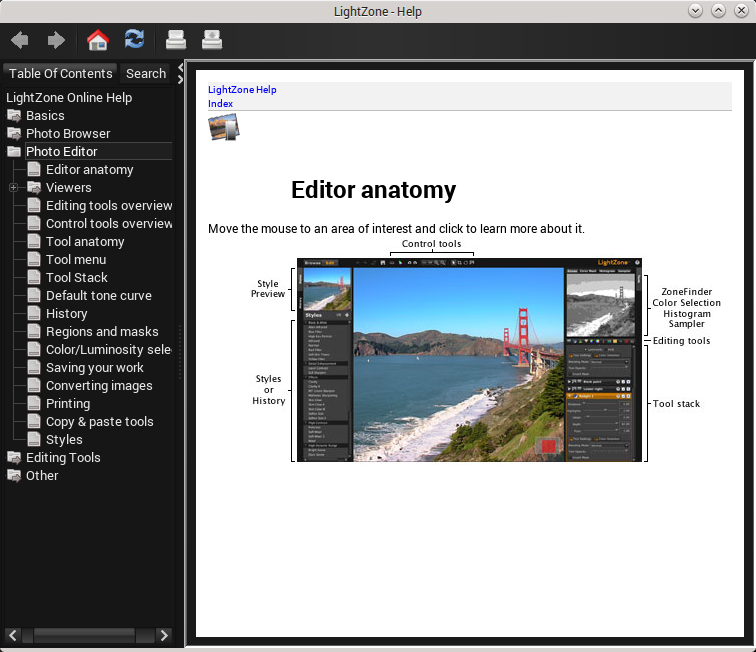Screen dimensions: 756x652
Task: Open the Printing topic
Action: [x=68, y=404]
